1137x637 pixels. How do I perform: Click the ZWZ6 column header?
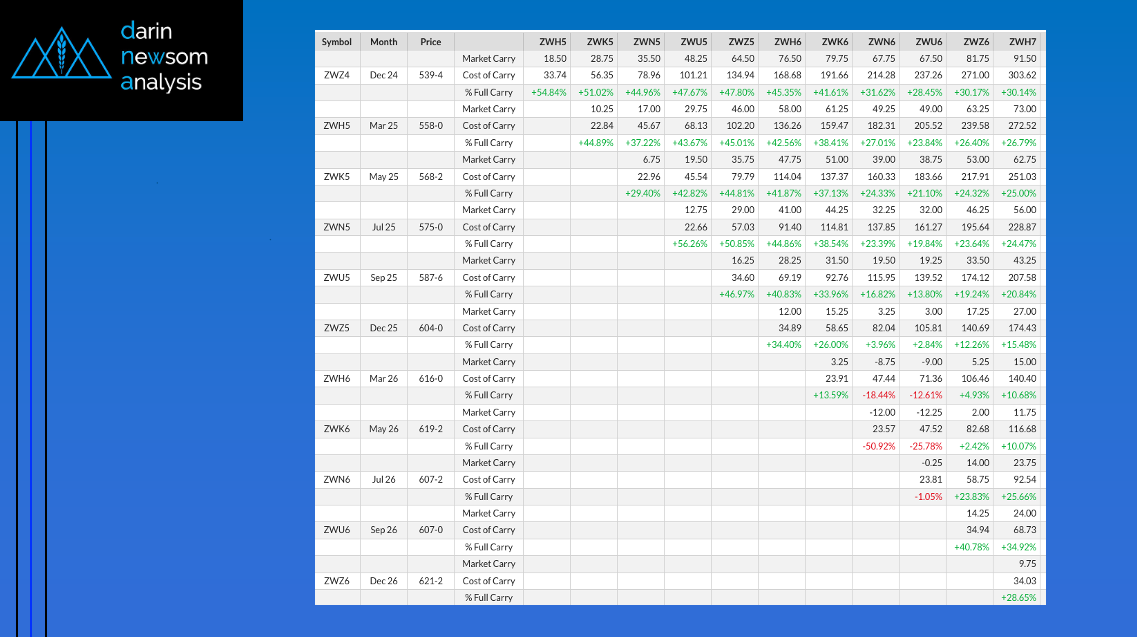[976, 42]
